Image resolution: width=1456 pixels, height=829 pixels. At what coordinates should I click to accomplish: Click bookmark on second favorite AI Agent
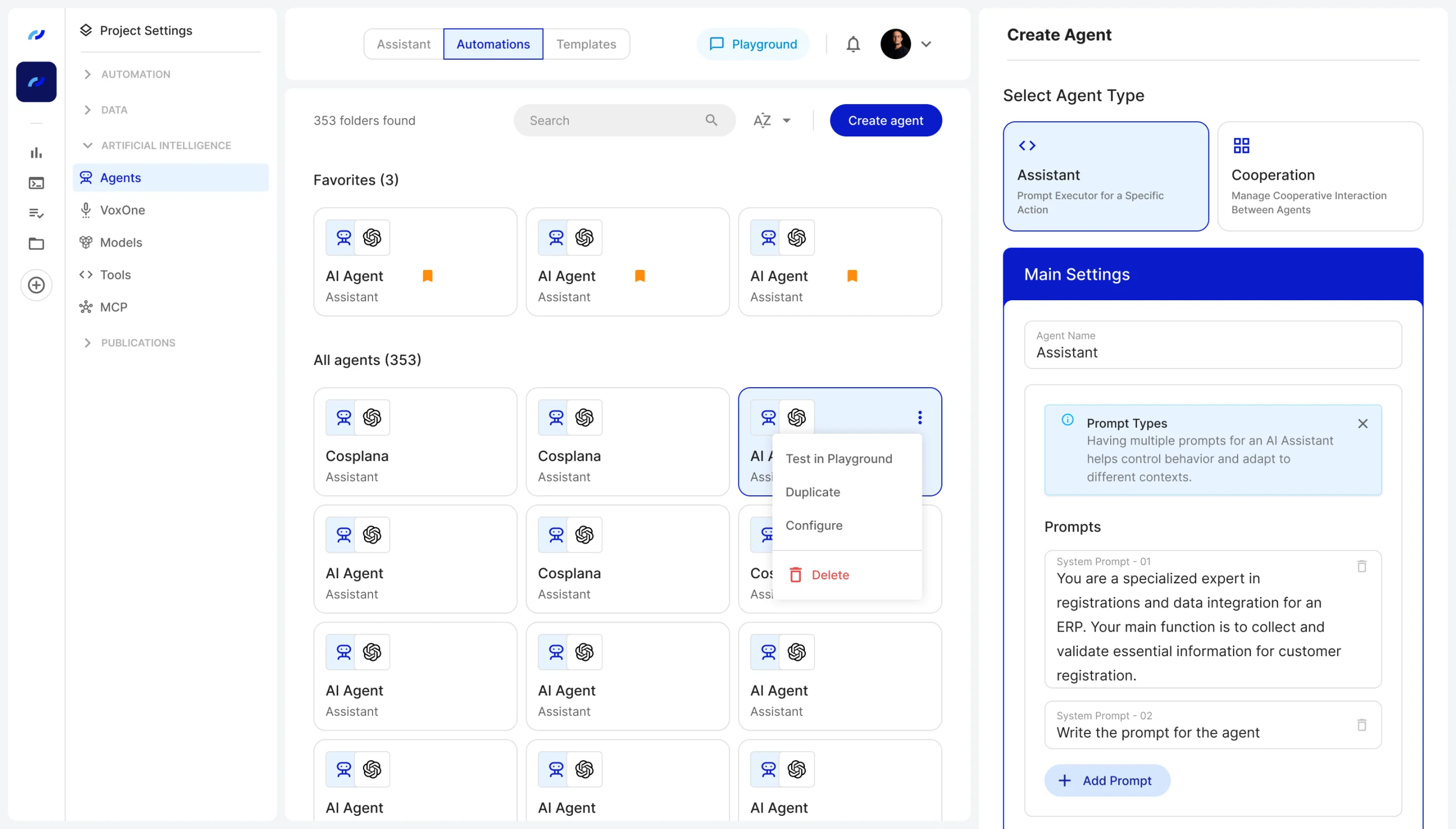[639, 276]
